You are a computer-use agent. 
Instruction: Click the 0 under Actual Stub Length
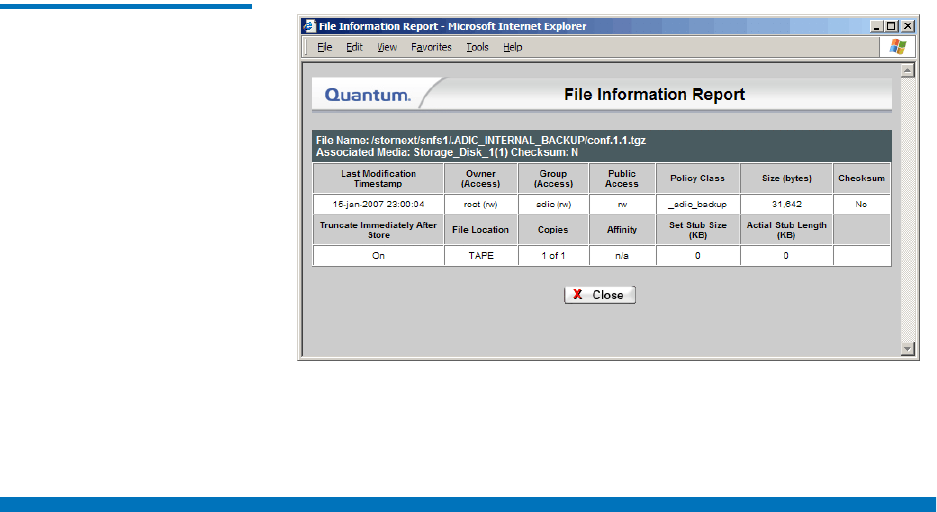786,256
